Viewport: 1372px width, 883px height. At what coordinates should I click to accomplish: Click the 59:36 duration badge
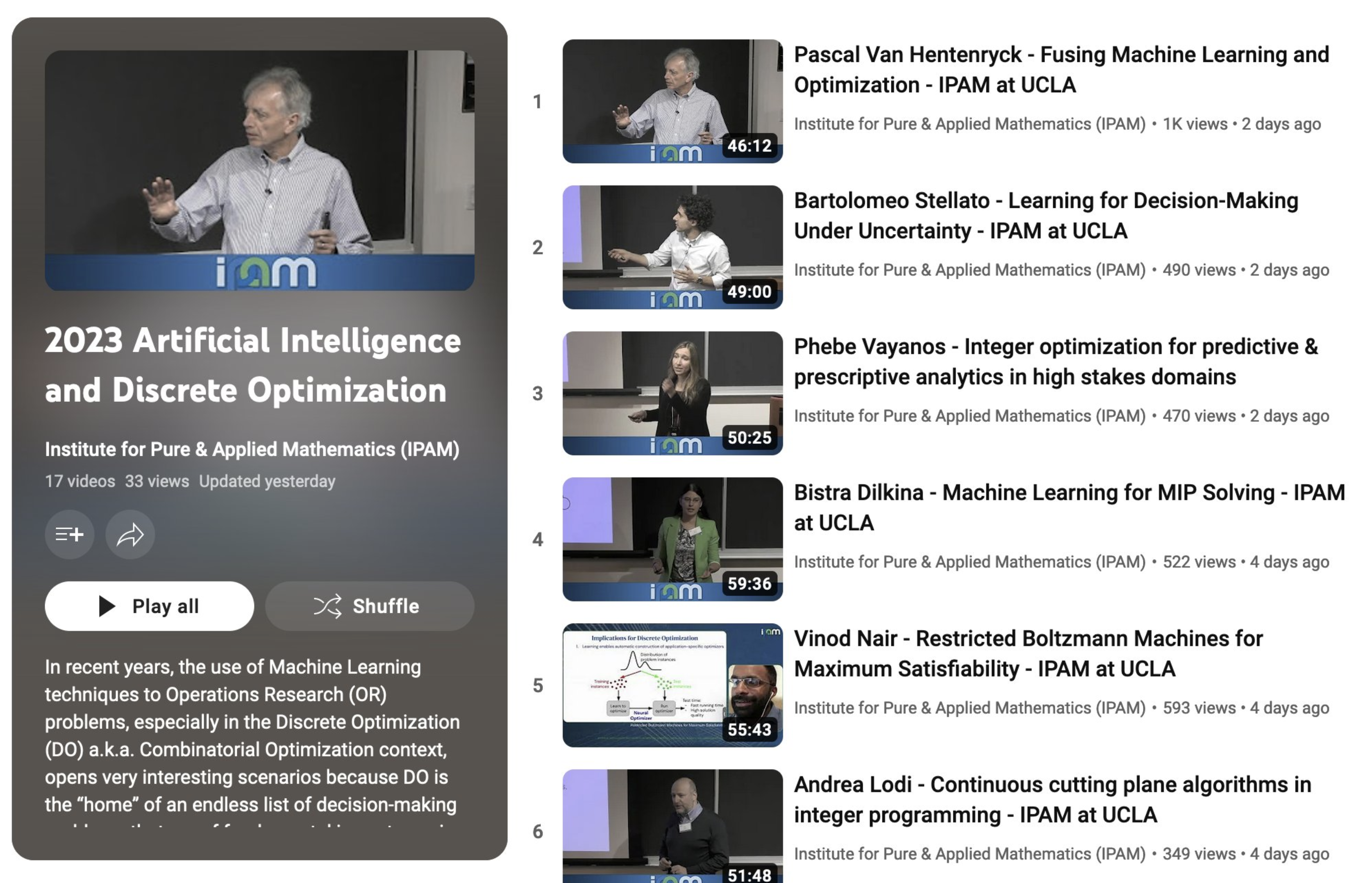click(750, 584)
